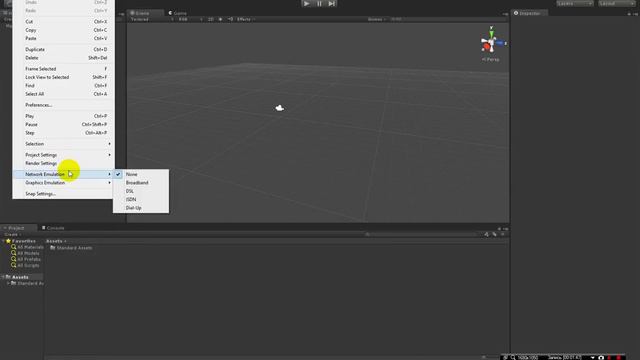This screenshot has width=640, height=360.
Task: Open the RGB render mode dropdown
Action: point(190,19)
